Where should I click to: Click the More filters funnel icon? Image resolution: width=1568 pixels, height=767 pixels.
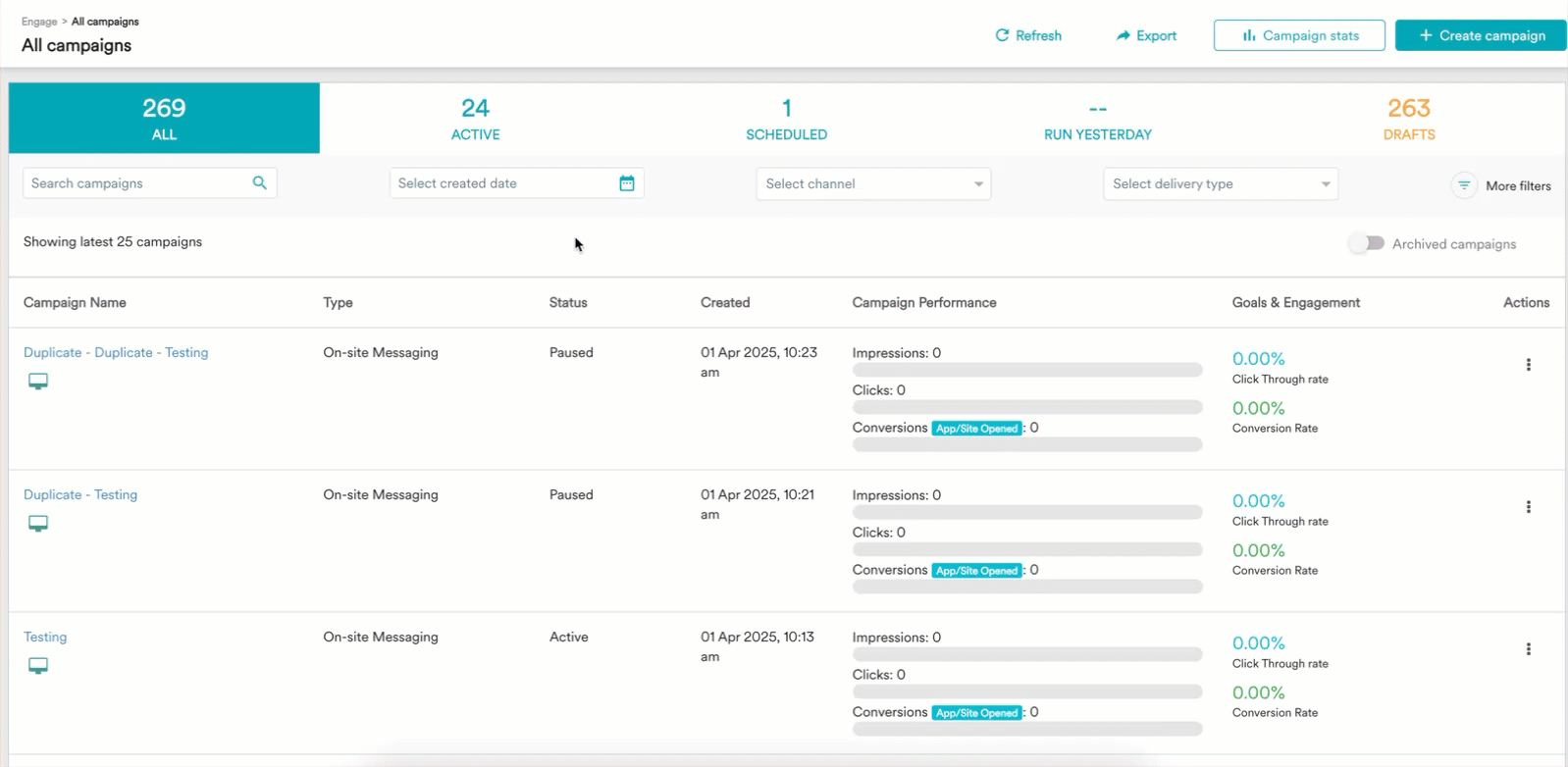tap(1463, 185)
